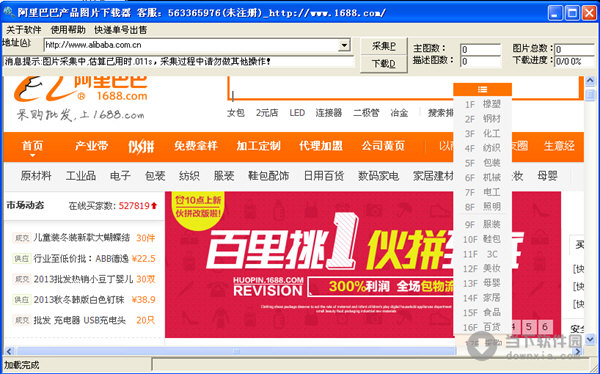600x374 pixels.
Task: Click the app icon in title bar
Action: (8, 12)
